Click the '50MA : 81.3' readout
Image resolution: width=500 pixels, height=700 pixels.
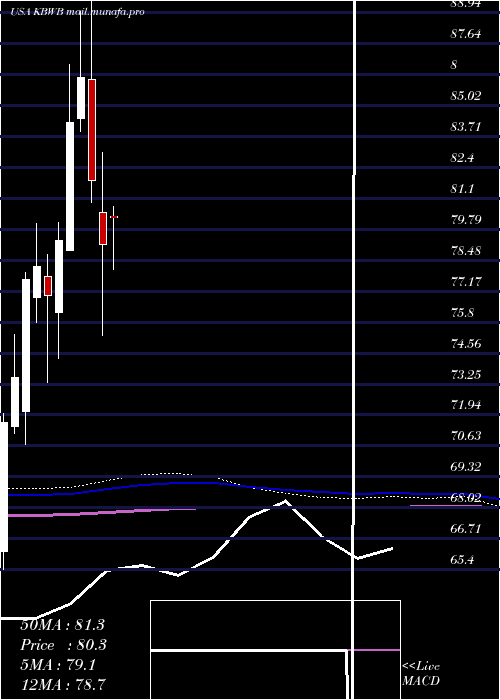tap(62, 625)
